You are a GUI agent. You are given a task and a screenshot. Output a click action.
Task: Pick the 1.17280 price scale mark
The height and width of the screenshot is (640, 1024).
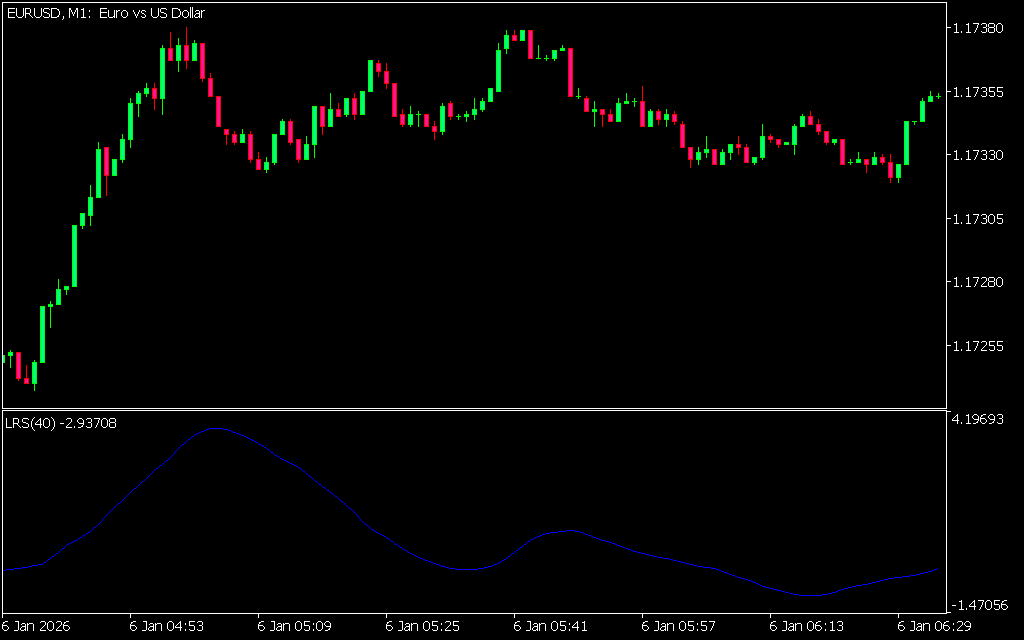(981, 282)
